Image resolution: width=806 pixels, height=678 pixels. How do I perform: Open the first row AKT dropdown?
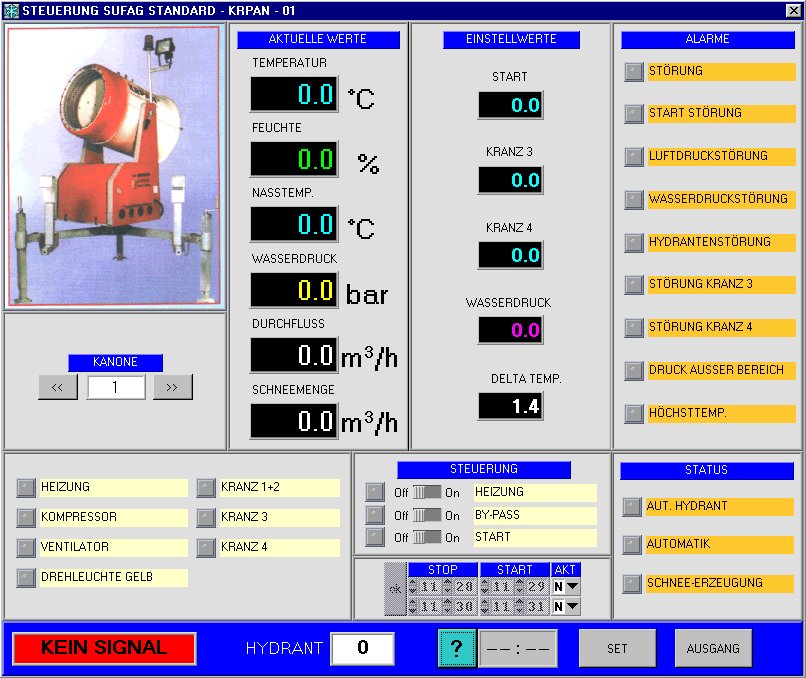point(573,586)
